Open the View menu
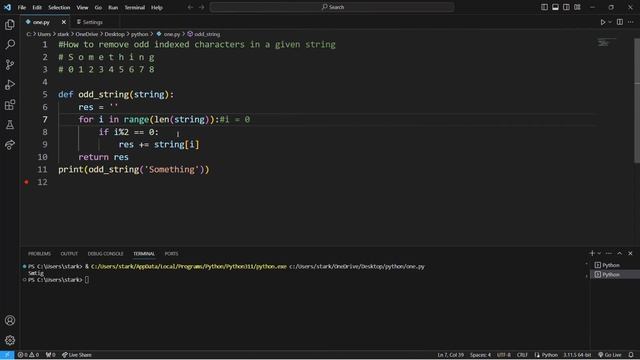 82,7
